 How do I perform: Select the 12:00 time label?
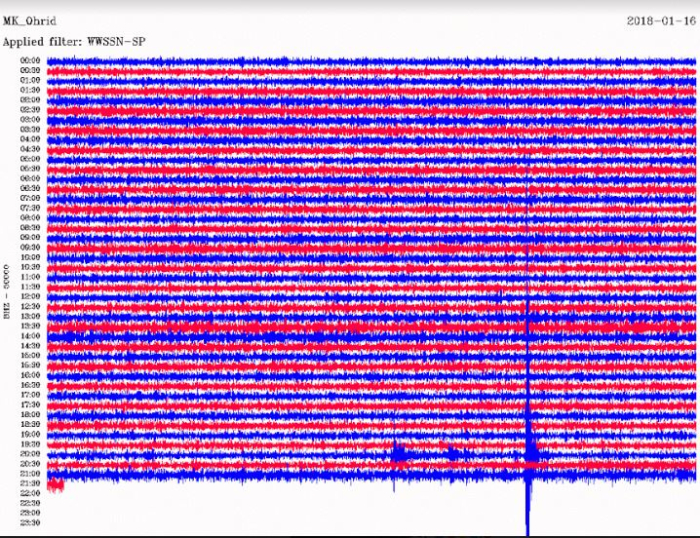click(30, 296)
